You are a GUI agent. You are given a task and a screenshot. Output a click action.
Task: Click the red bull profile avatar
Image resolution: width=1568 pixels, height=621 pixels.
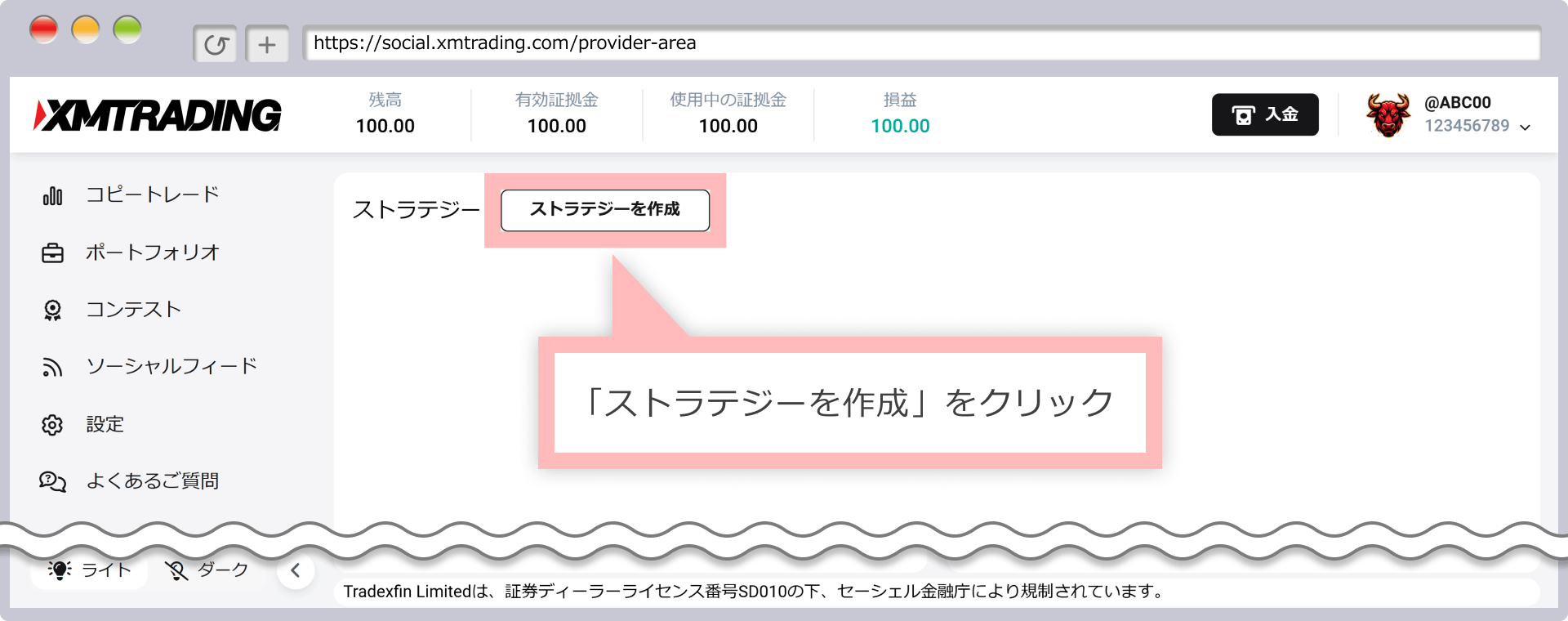pos(1388,114)
